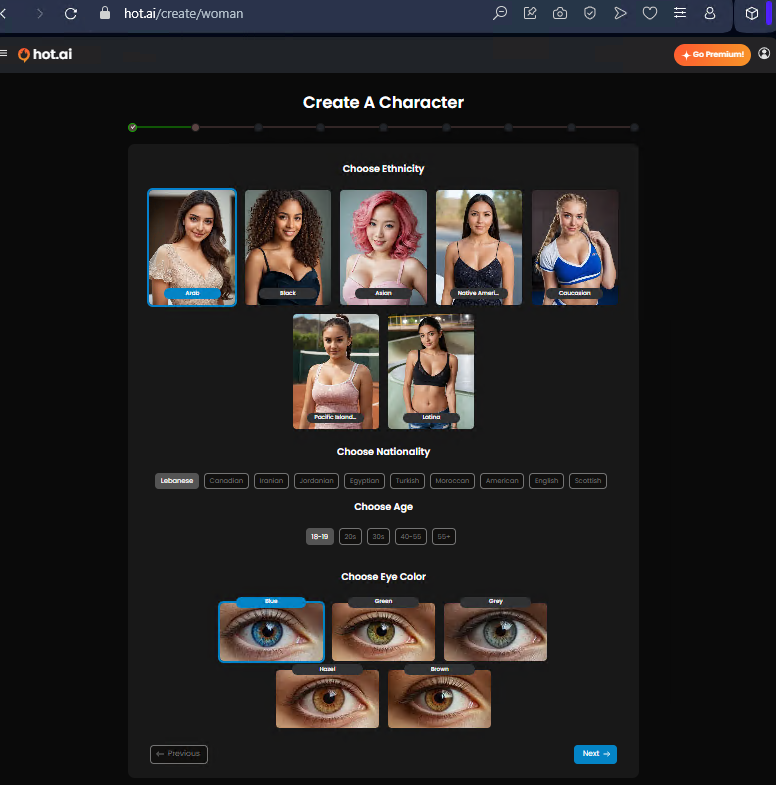Click the Previous button
776x785 pixels.
pyautogui.click(x=179, y=754)
